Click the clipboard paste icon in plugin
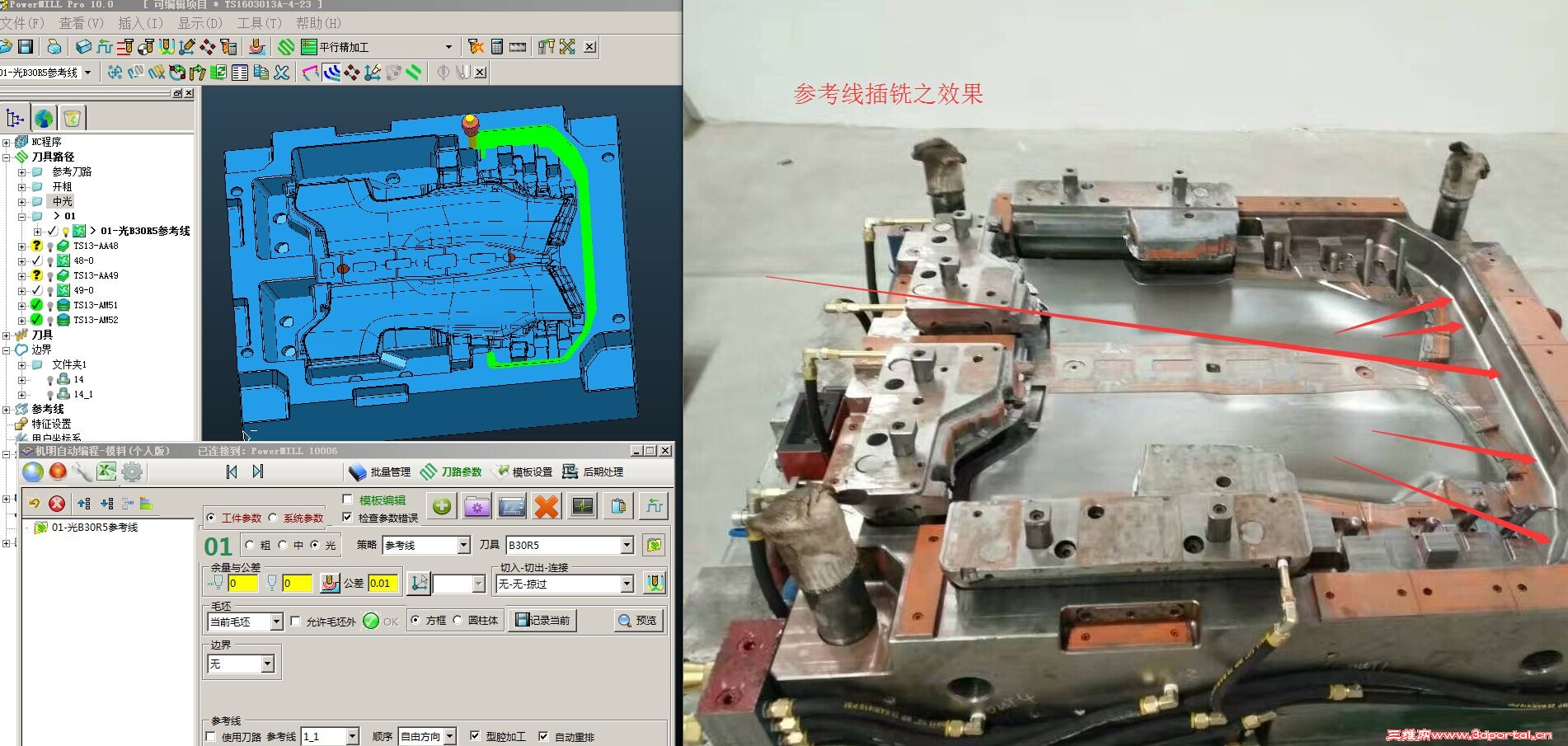Screen dimensions: 1568x746 pyautogui.click(x=618, y=506)
